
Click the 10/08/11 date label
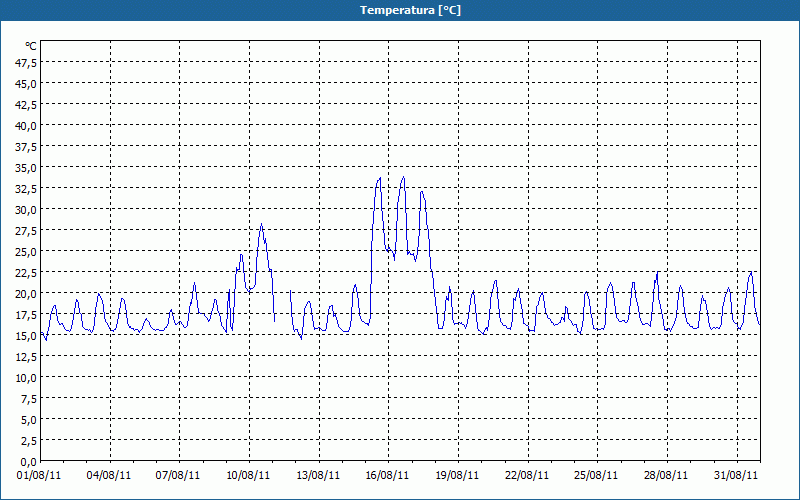pyautogui.click(x=248, y=475)
